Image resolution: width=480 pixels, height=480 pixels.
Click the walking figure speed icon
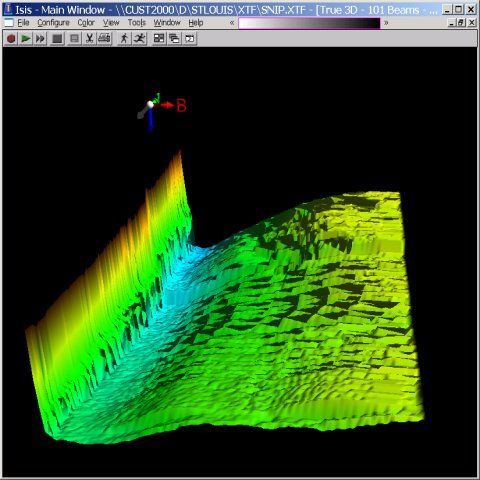(x=124, y=39)
